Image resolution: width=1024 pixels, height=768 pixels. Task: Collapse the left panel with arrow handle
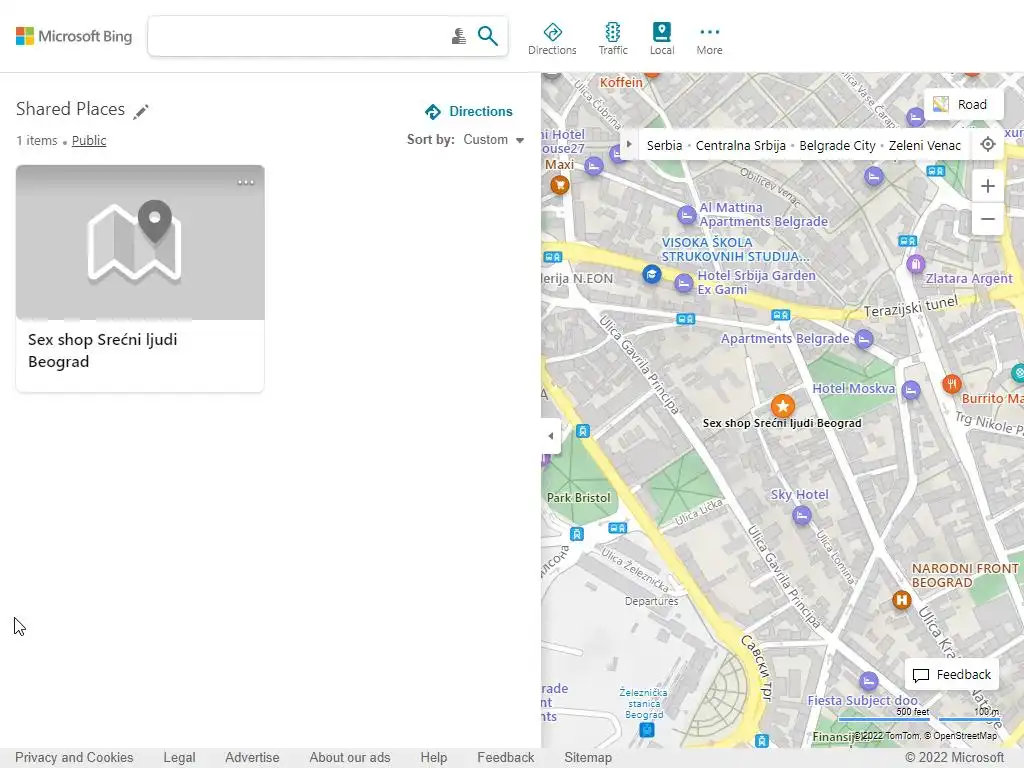[x=551, y=436]
